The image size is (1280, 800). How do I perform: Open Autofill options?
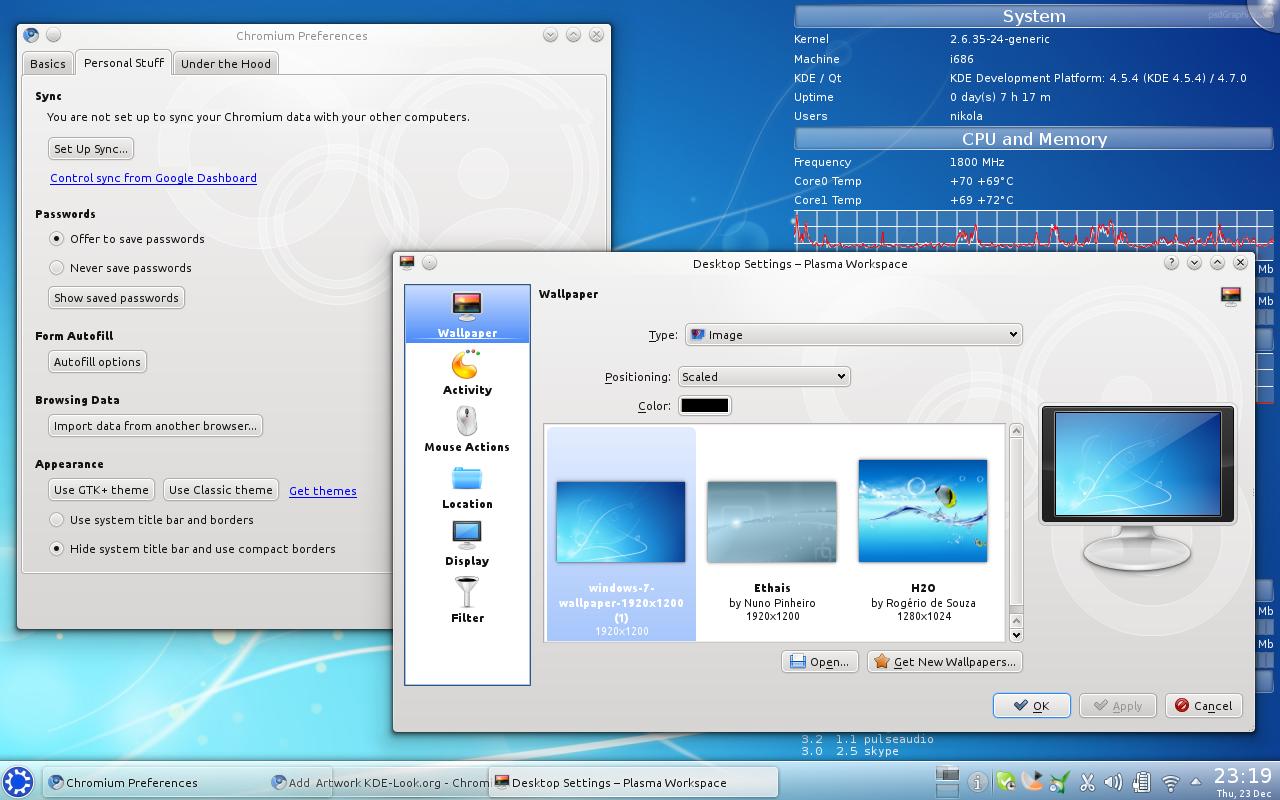tap(97, 362)
